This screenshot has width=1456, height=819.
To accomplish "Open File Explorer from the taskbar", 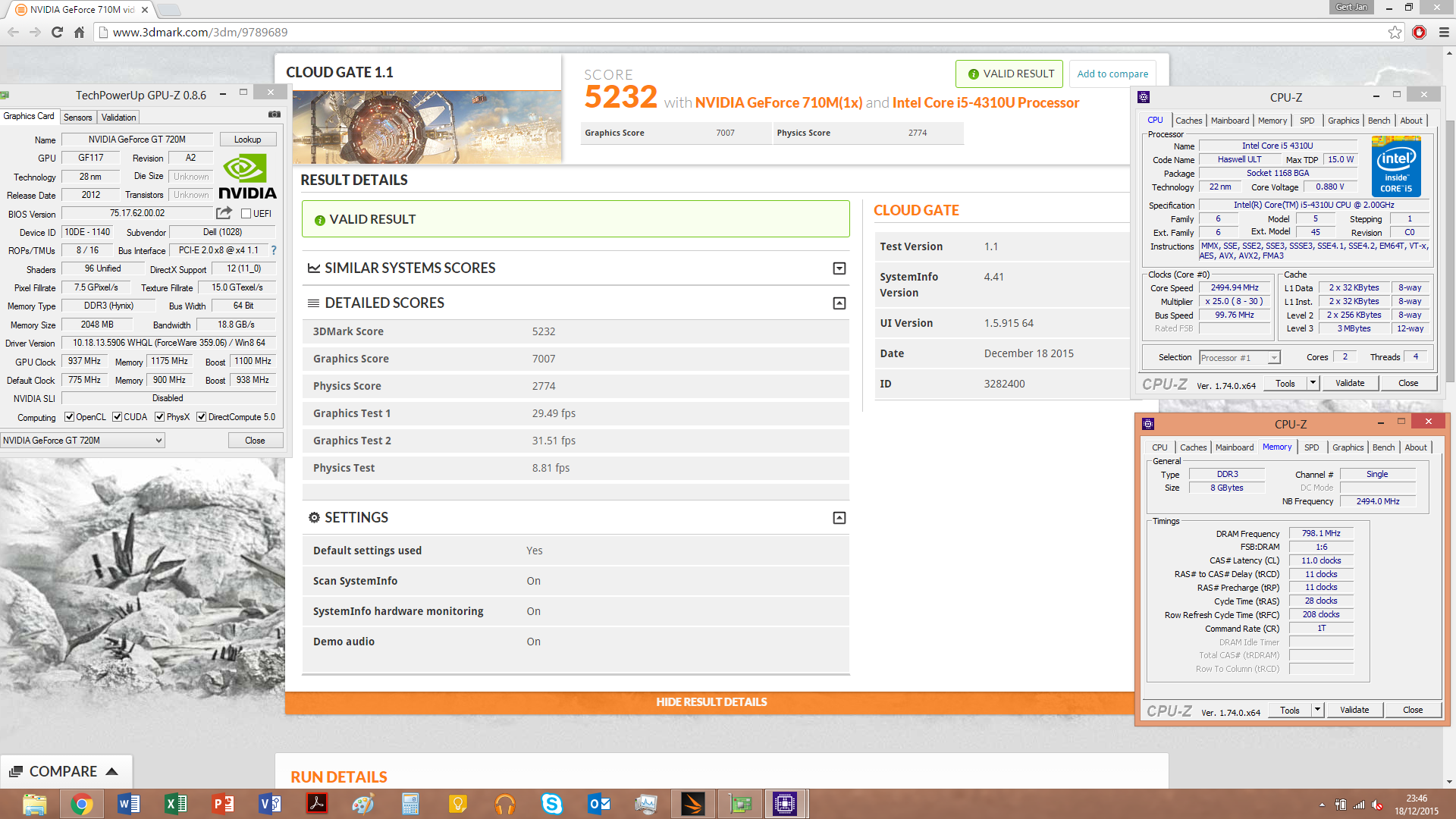I will point(34,804).
